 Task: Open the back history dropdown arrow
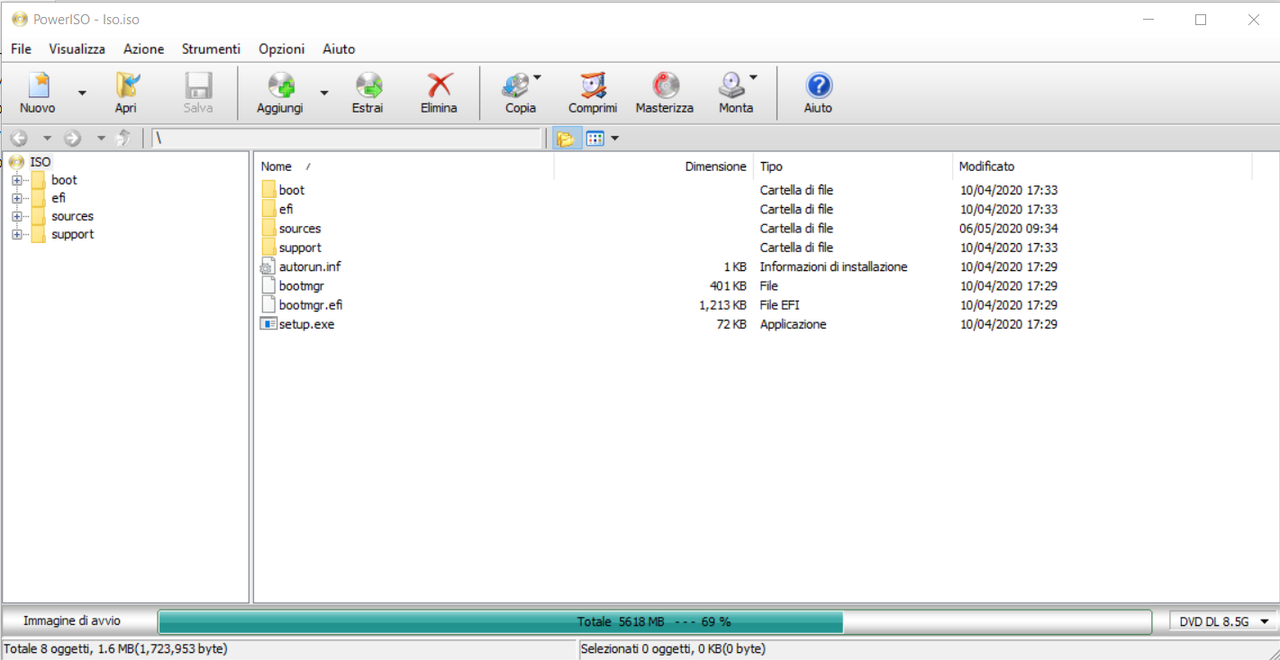pyautogui.click(x=46, y=138)
